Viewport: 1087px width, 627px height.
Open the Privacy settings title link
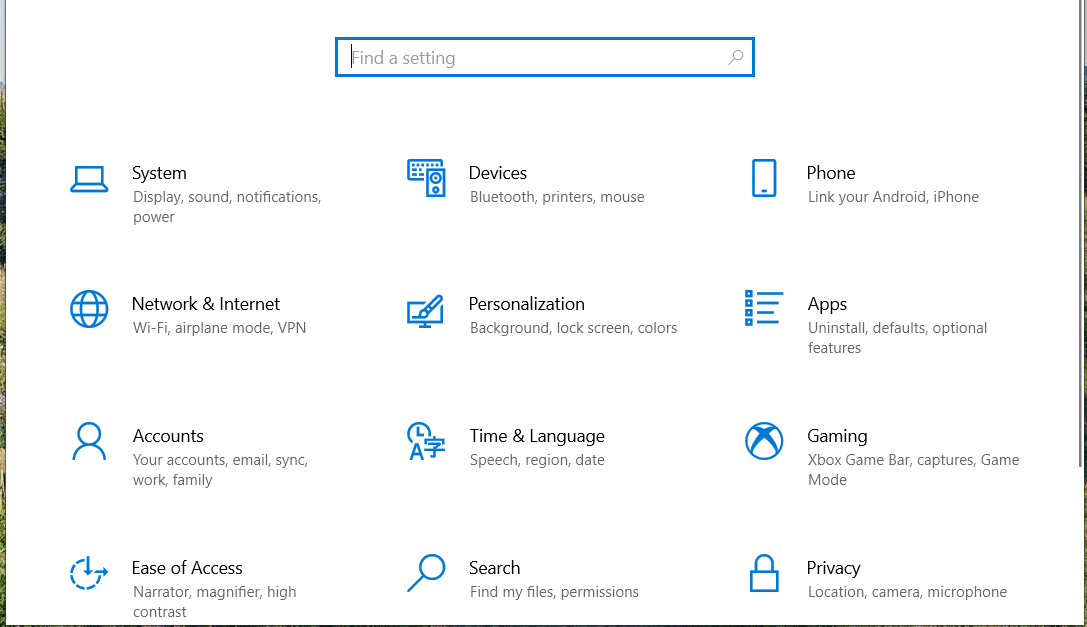(833, 568)
